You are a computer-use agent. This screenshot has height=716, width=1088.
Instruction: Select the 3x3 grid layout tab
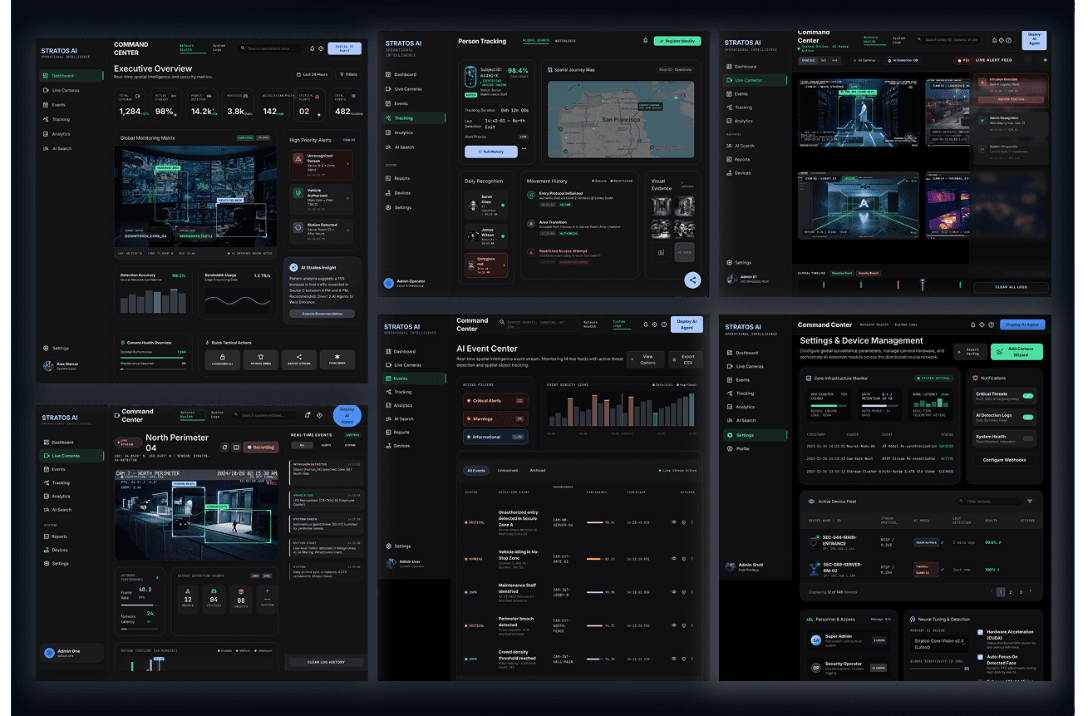[x=824, y=60]
